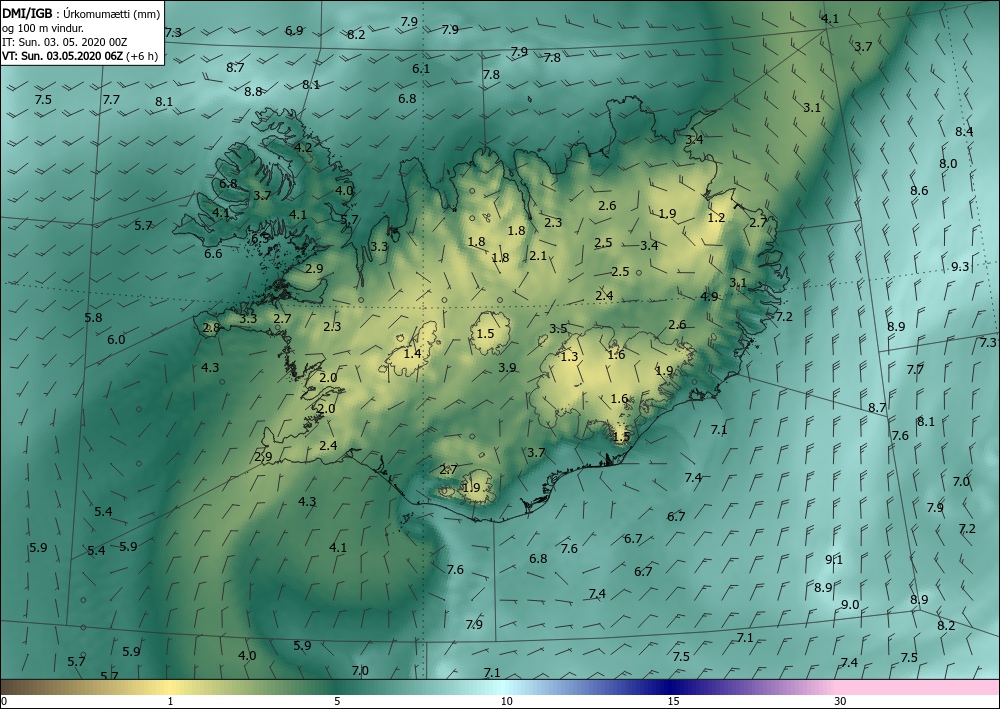Click the map value "9.1"
1000x709 pixels.
tap(834, 560)
